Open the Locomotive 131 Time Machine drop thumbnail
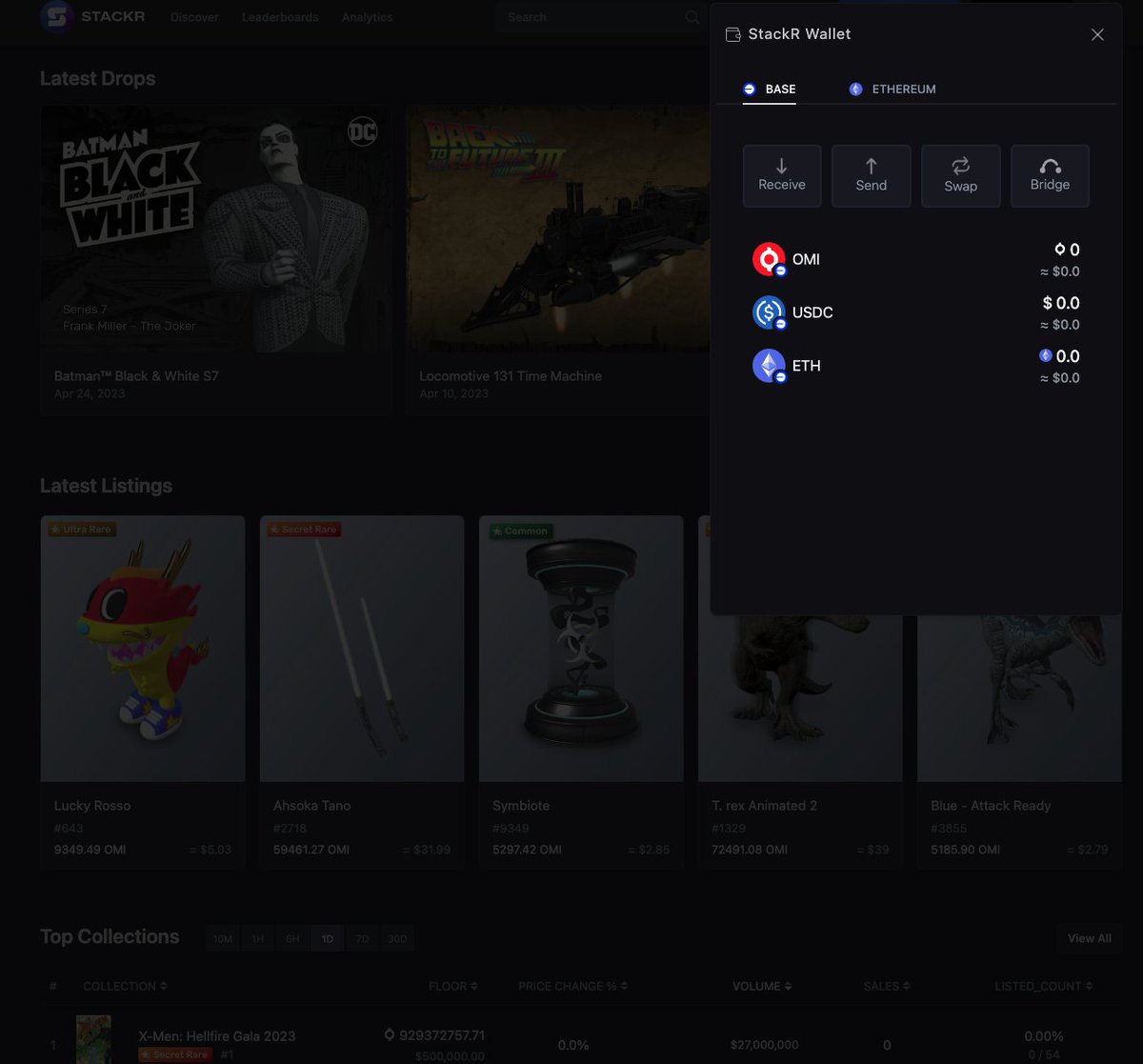 [558, 228]
